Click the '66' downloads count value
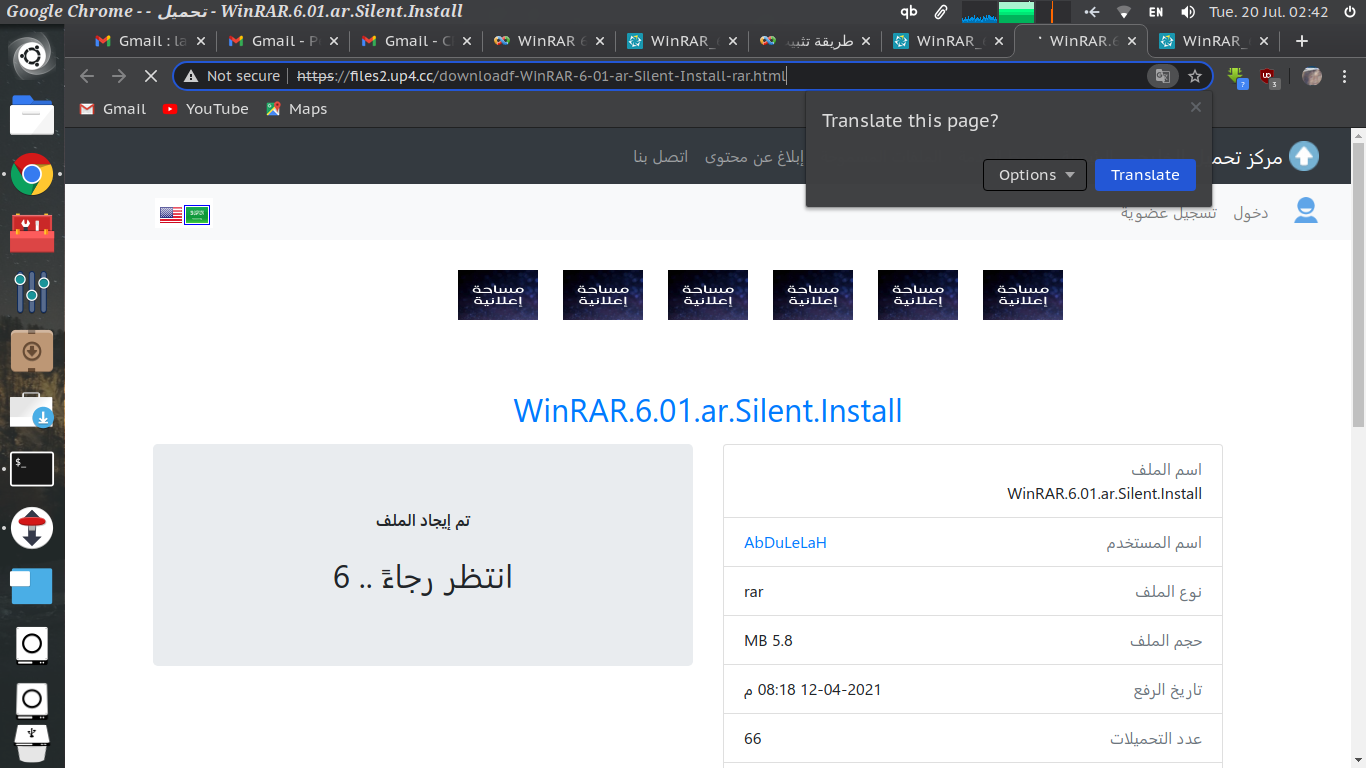This screenshot has height=768, width=1366. pyautogui.click(x=753, y=739)
